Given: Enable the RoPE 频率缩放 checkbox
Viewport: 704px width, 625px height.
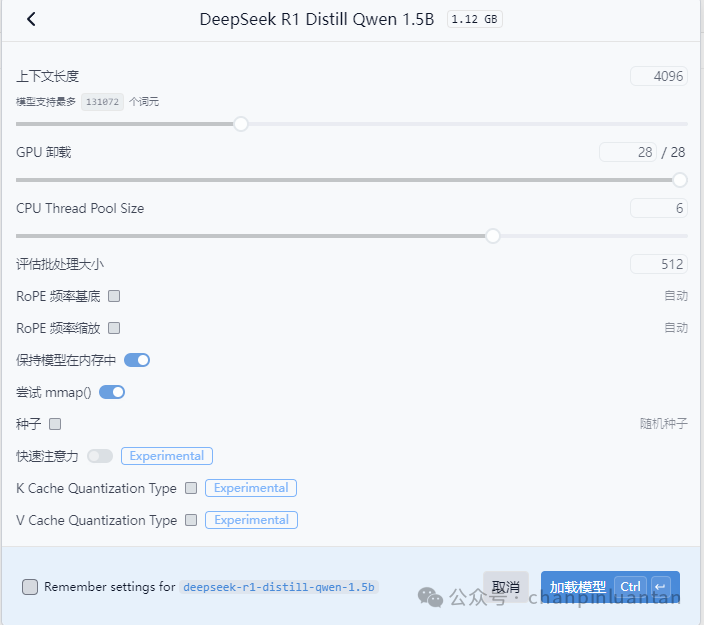Looking at the screenshot, I should point(114,328).
